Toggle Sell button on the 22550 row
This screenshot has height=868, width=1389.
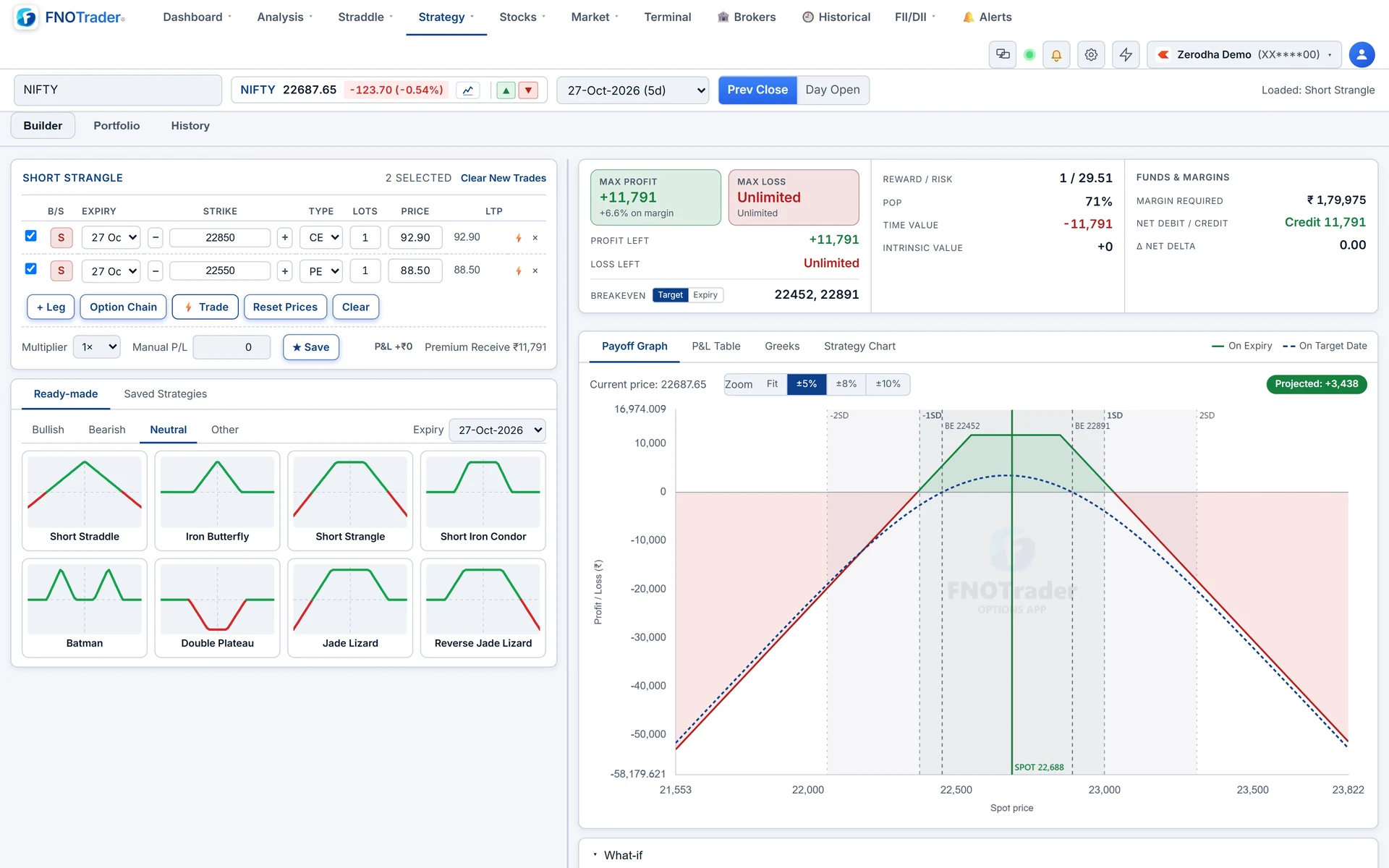click(61, 271)
